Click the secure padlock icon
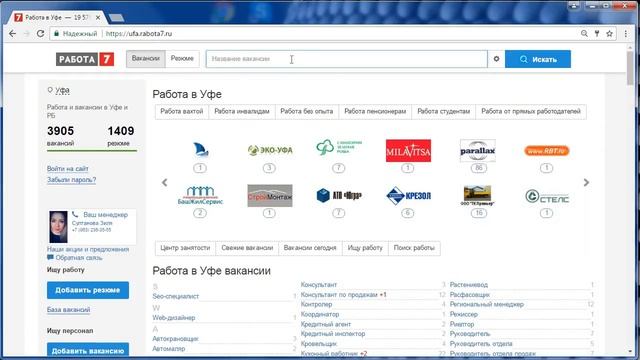The width and height of the screenshot is (640, 360). pyautogui.click(x=56, y=33)
